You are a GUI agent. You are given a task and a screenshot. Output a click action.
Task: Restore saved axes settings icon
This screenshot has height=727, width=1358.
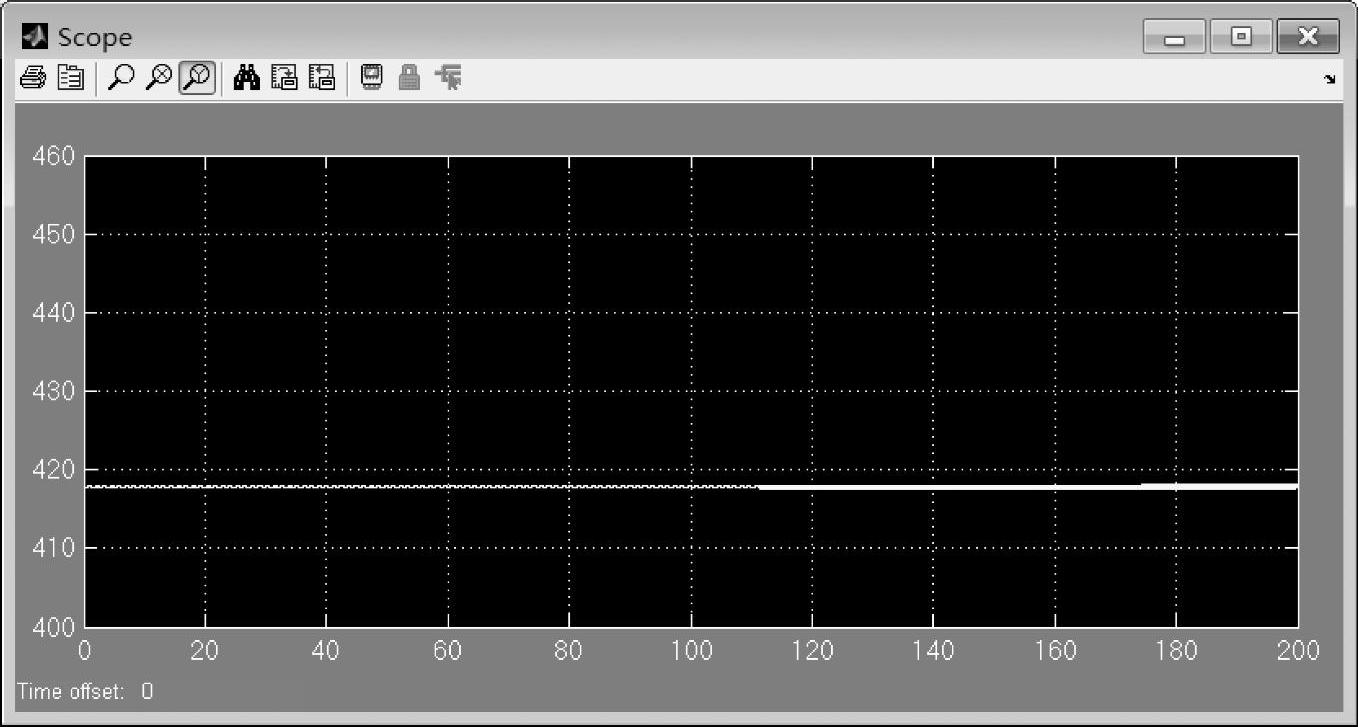pyautogui.click(x=321, y=78)
